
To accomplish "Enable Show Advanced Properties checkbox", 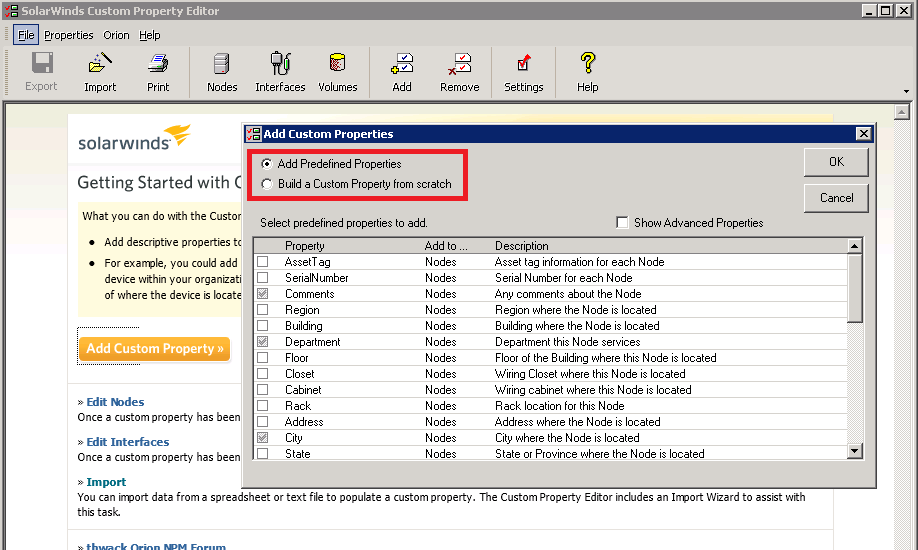I will coord(622,223).
